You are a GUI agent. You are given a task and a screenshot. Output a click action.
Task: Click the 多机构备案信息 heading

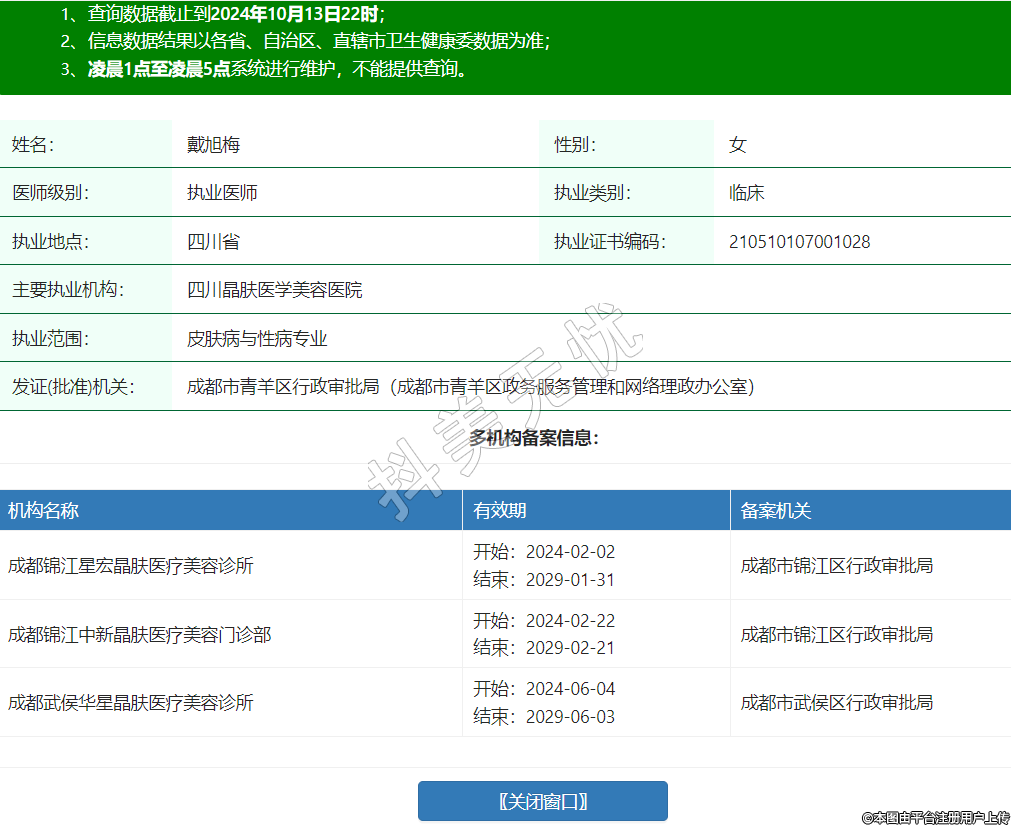click(x=534, y=438)
